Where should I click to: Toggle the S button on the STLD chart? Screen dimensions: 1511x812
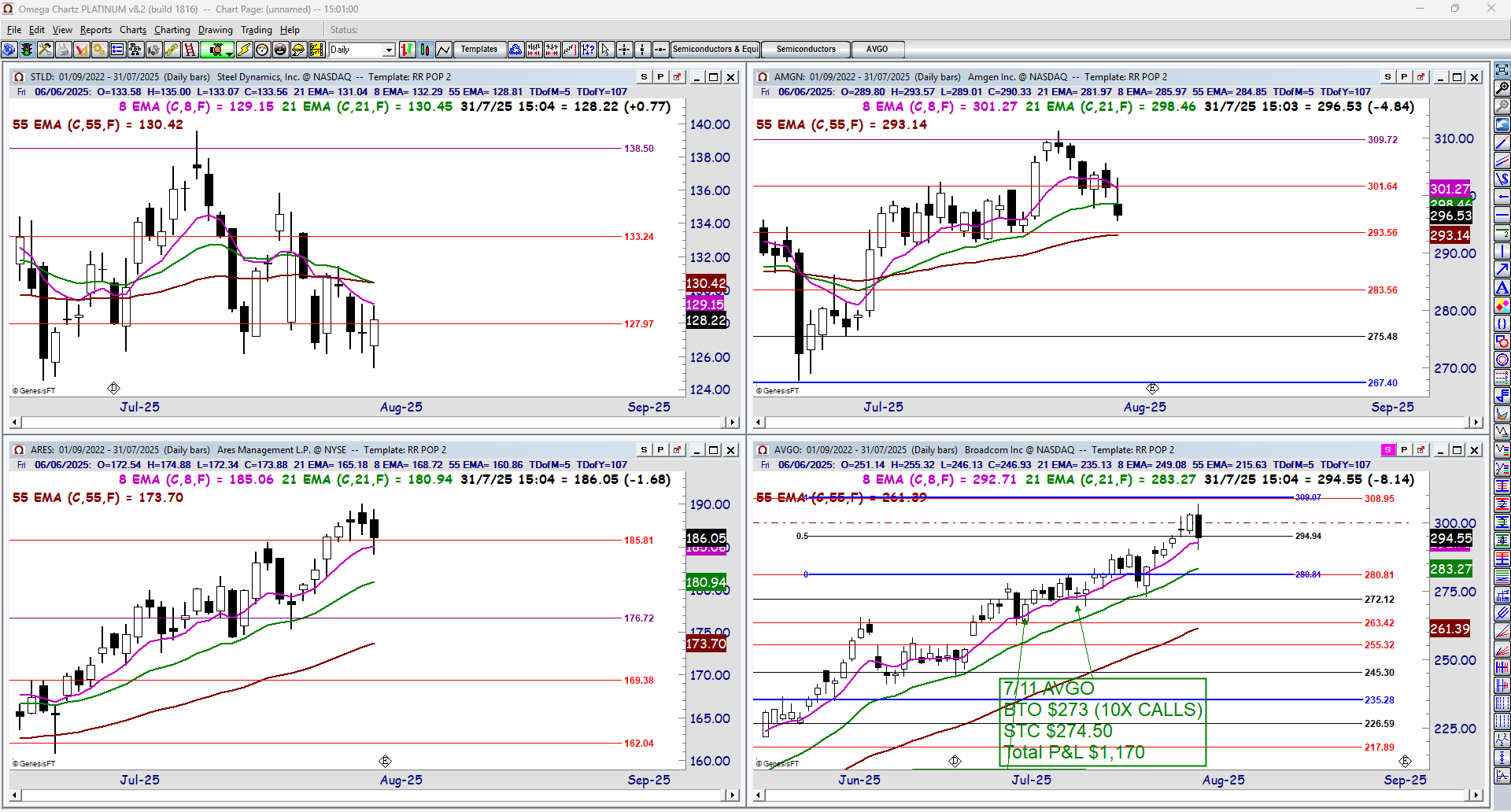644,77
